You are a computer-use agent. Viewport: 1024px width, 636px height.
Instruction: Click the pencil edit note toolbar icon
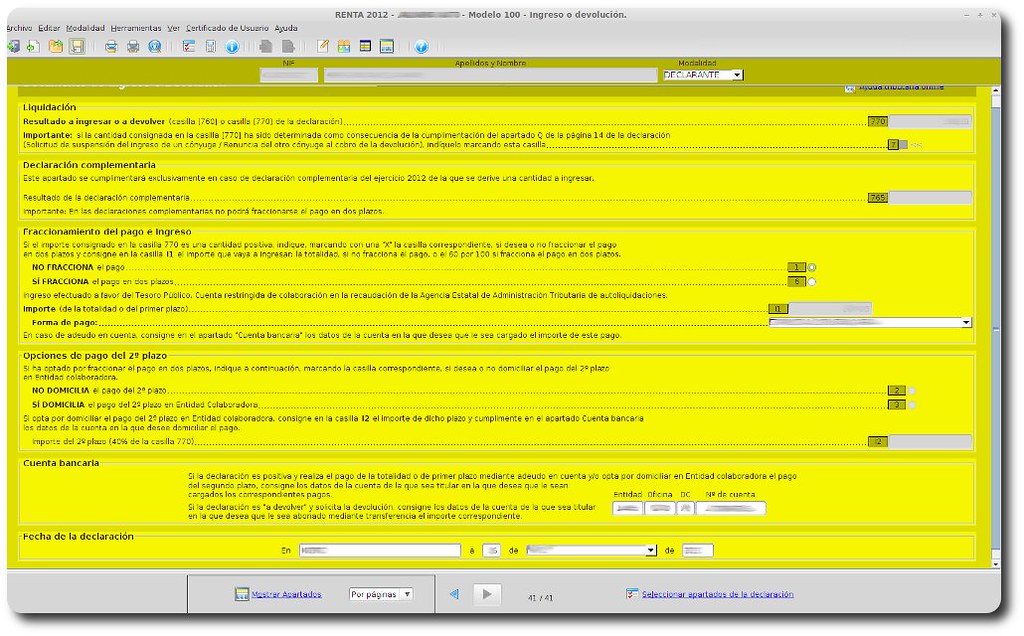click(323, 46)
